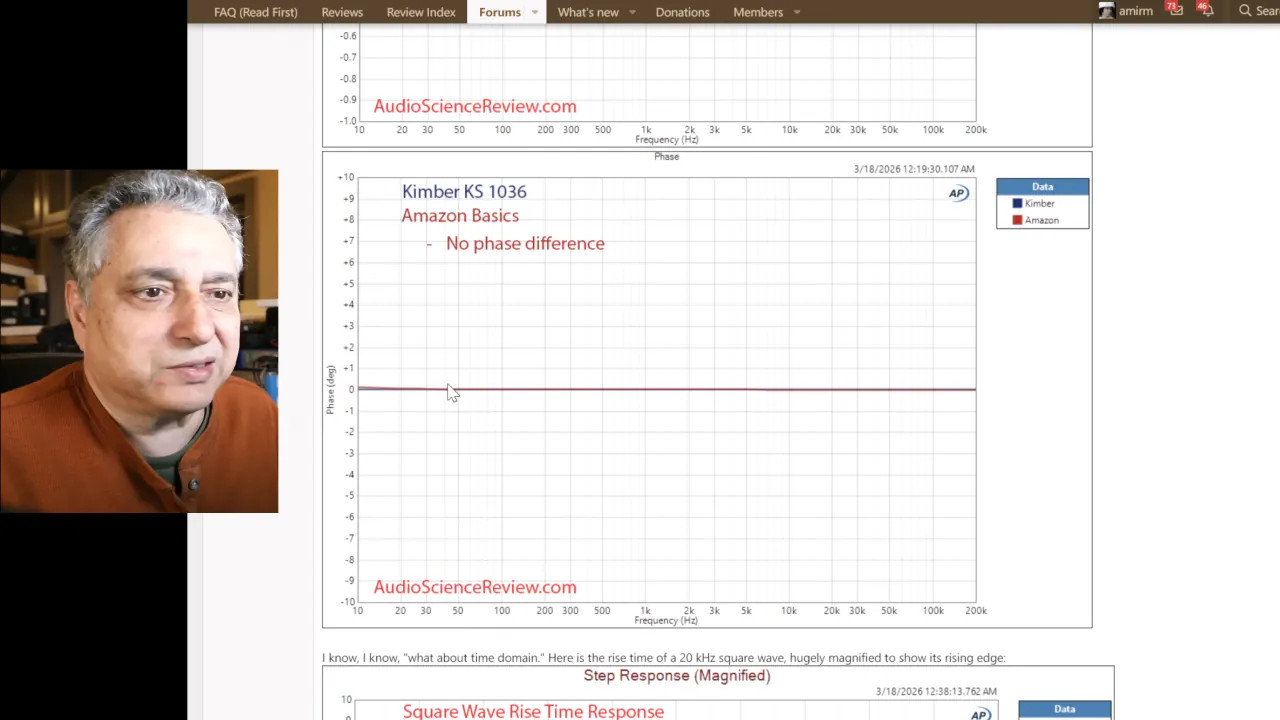
Task: Expand the Forums dropdown arrow
Action: pos(535,12)
